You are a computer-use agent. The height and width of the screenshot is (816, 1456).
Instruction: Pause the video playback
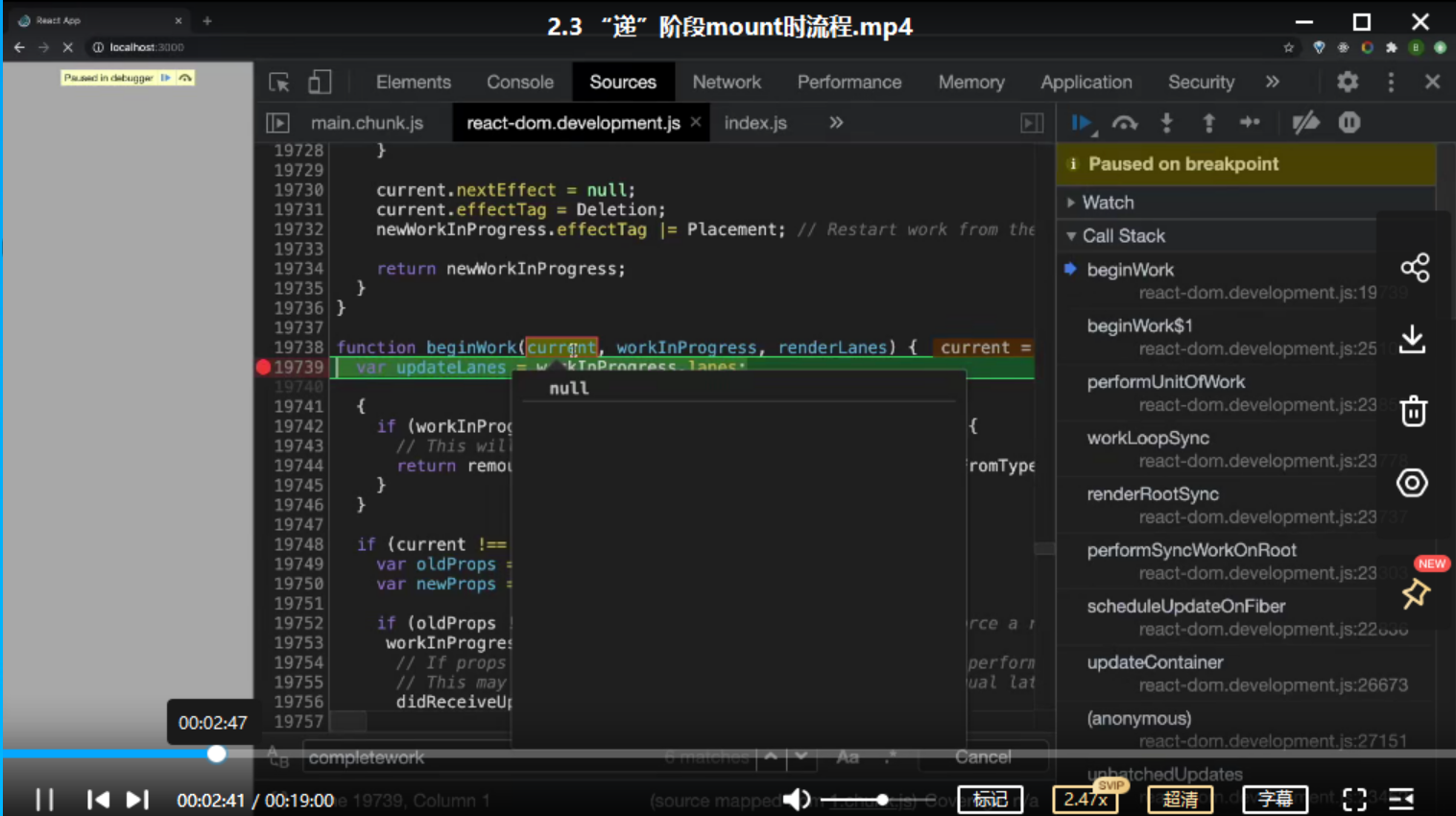pos(44,800)
